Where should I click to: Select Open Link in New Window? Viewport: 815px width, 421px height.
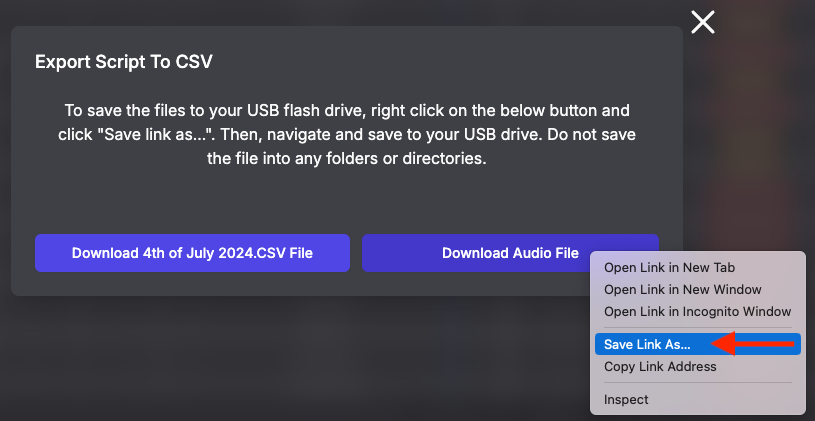tap(682, 290)
